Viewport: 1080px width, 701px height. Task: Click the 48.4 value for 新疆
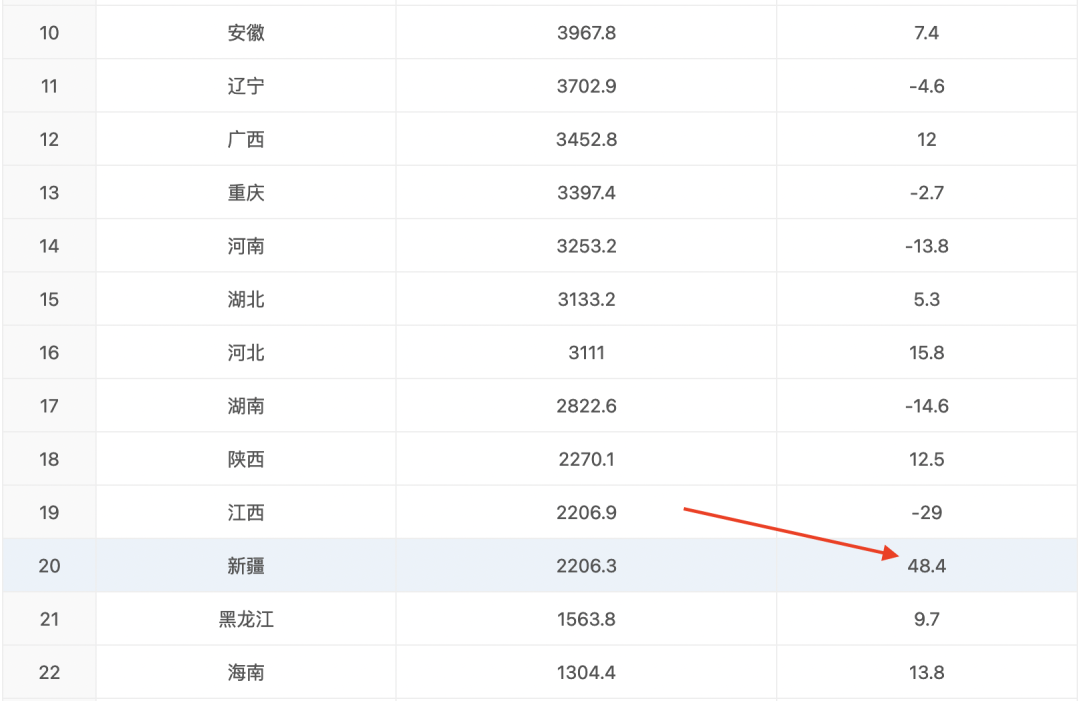(x=926, y=566)
